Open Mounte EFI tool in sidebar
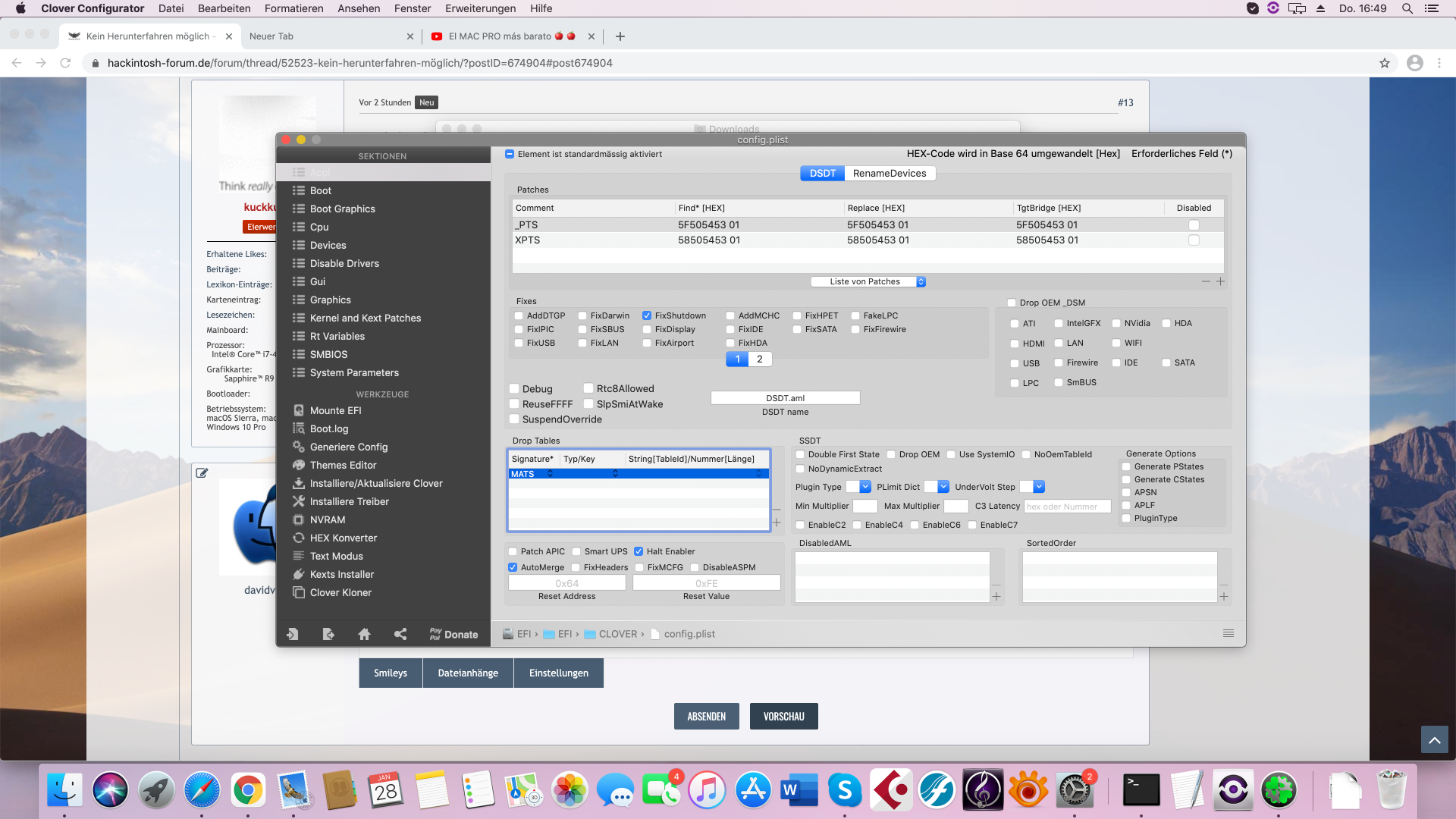The width and height of the screenshot is (1456, 819). [x=335, y=410]
